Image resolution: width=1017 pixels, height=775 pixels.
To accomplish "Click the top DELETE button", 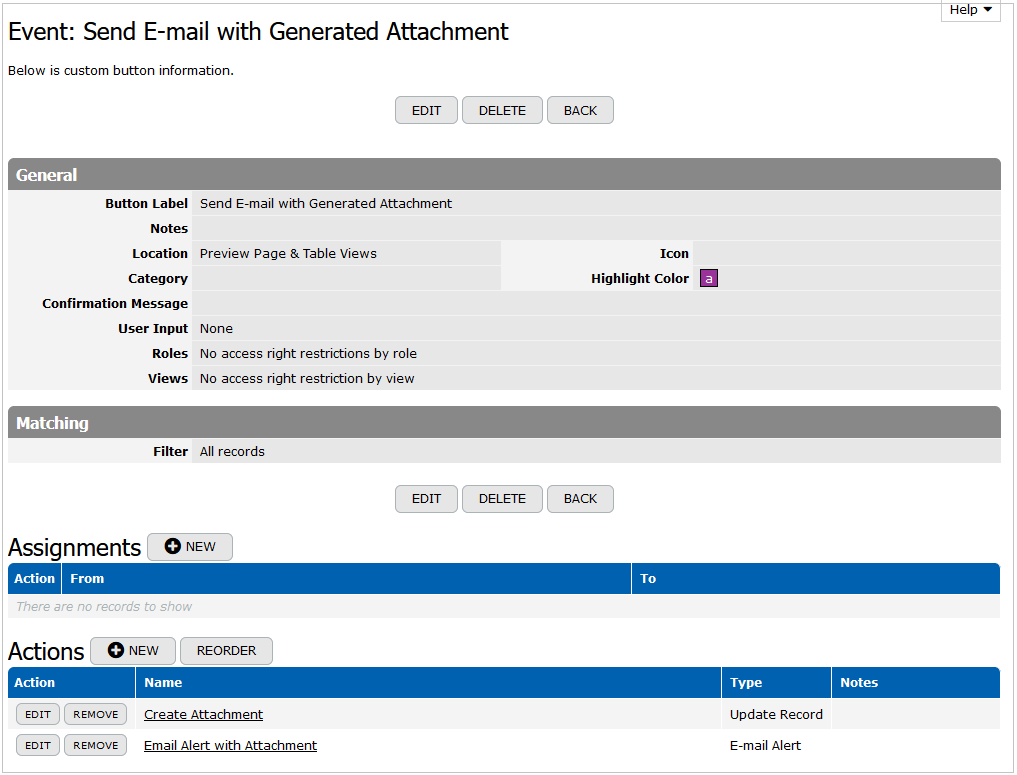I will point(502,111).
